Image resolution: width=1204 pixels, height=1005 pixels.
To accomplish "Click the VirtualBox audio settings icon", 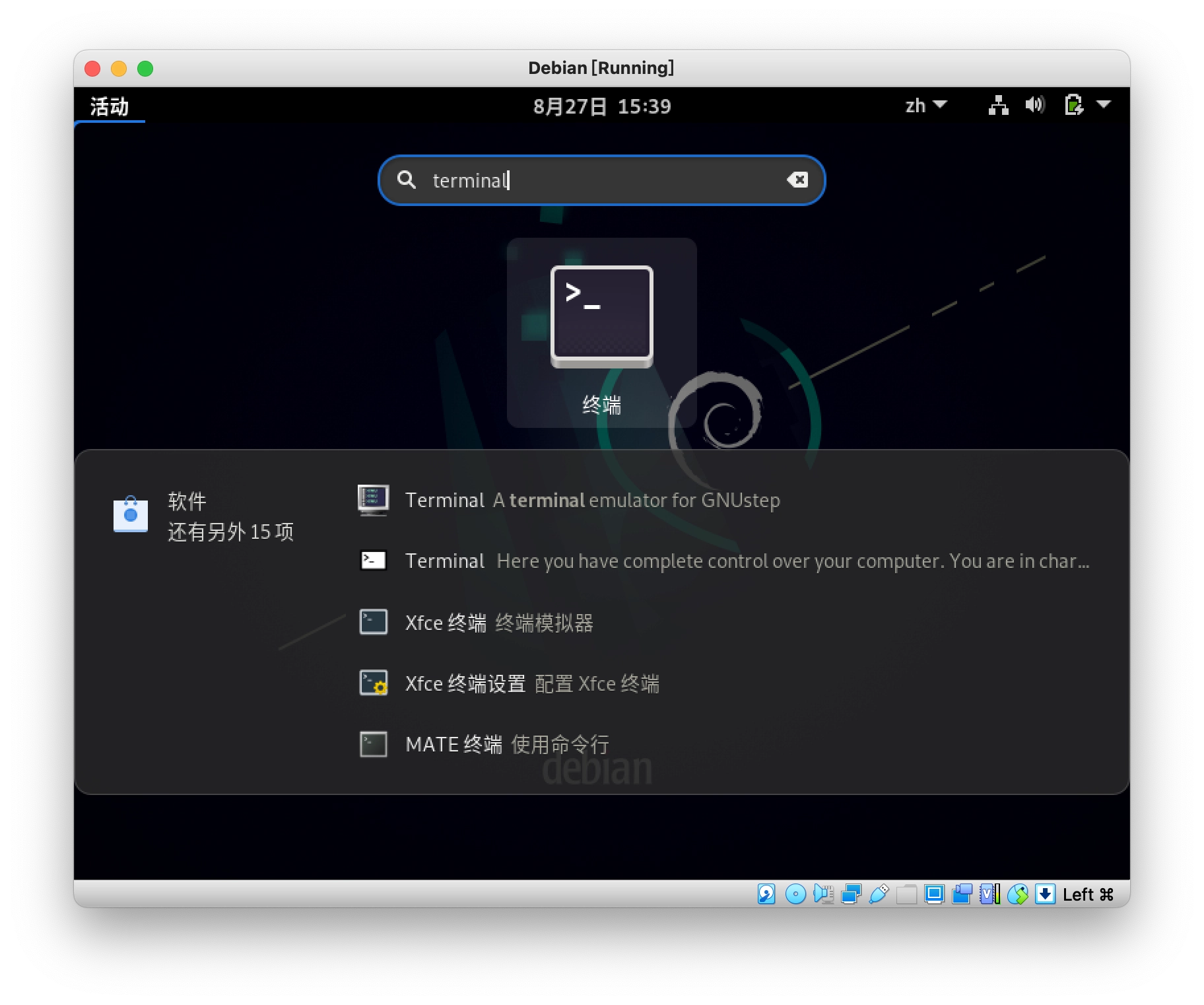I will [x=823, y=894].
